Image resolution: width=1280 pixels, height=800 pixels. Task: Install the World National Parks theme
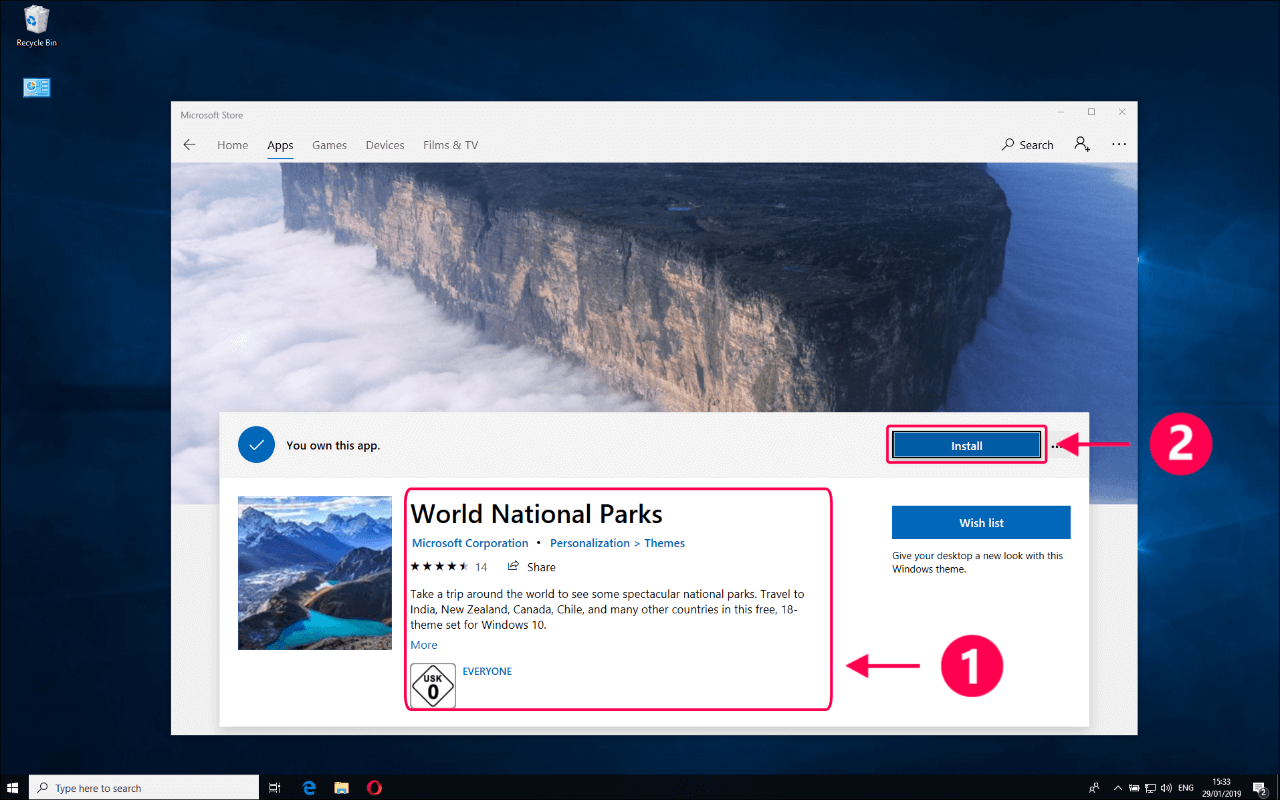coord(967,446)
